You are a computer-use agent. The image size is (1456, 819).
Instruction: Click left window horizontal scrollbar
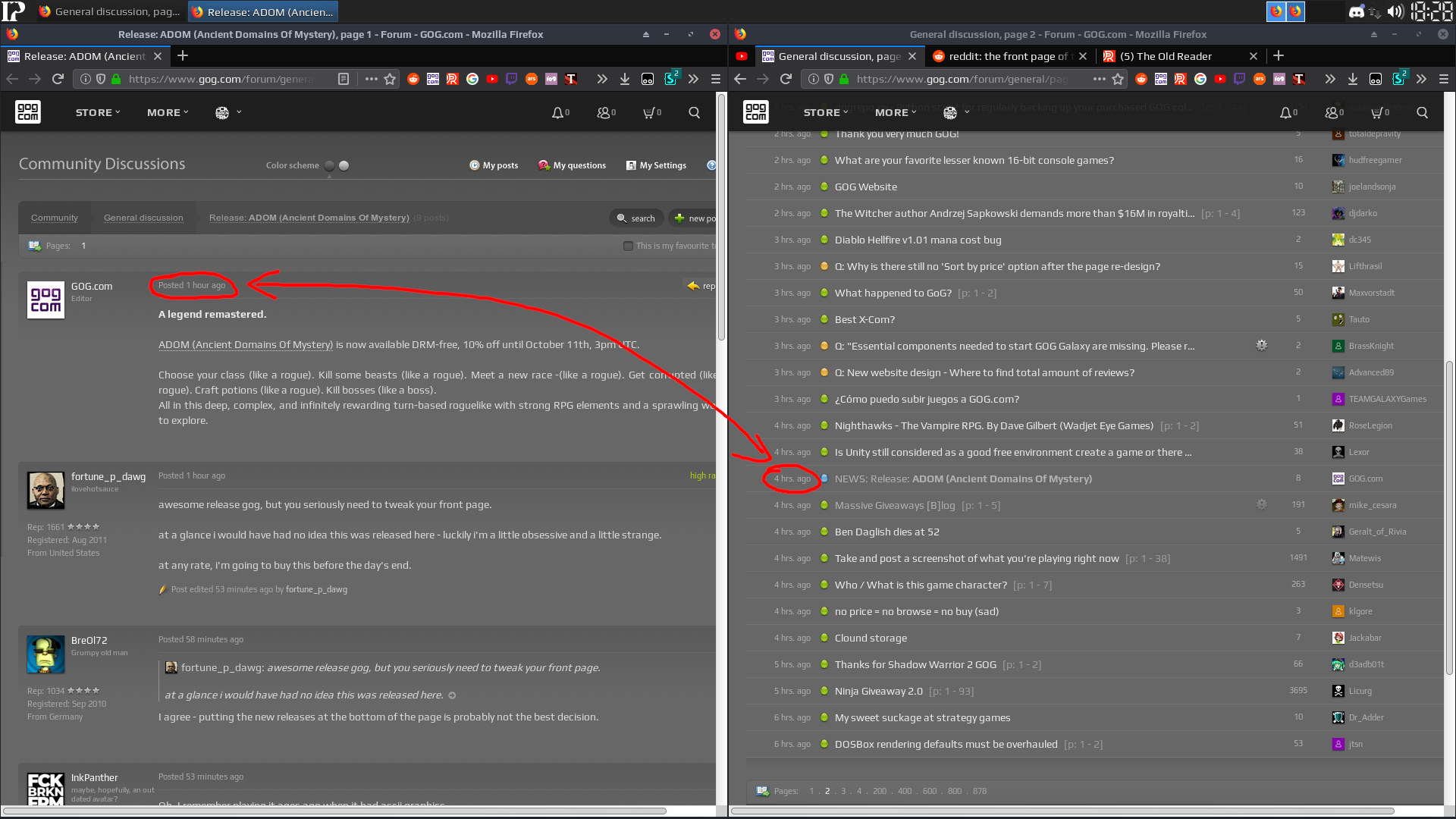click(334, 811)
